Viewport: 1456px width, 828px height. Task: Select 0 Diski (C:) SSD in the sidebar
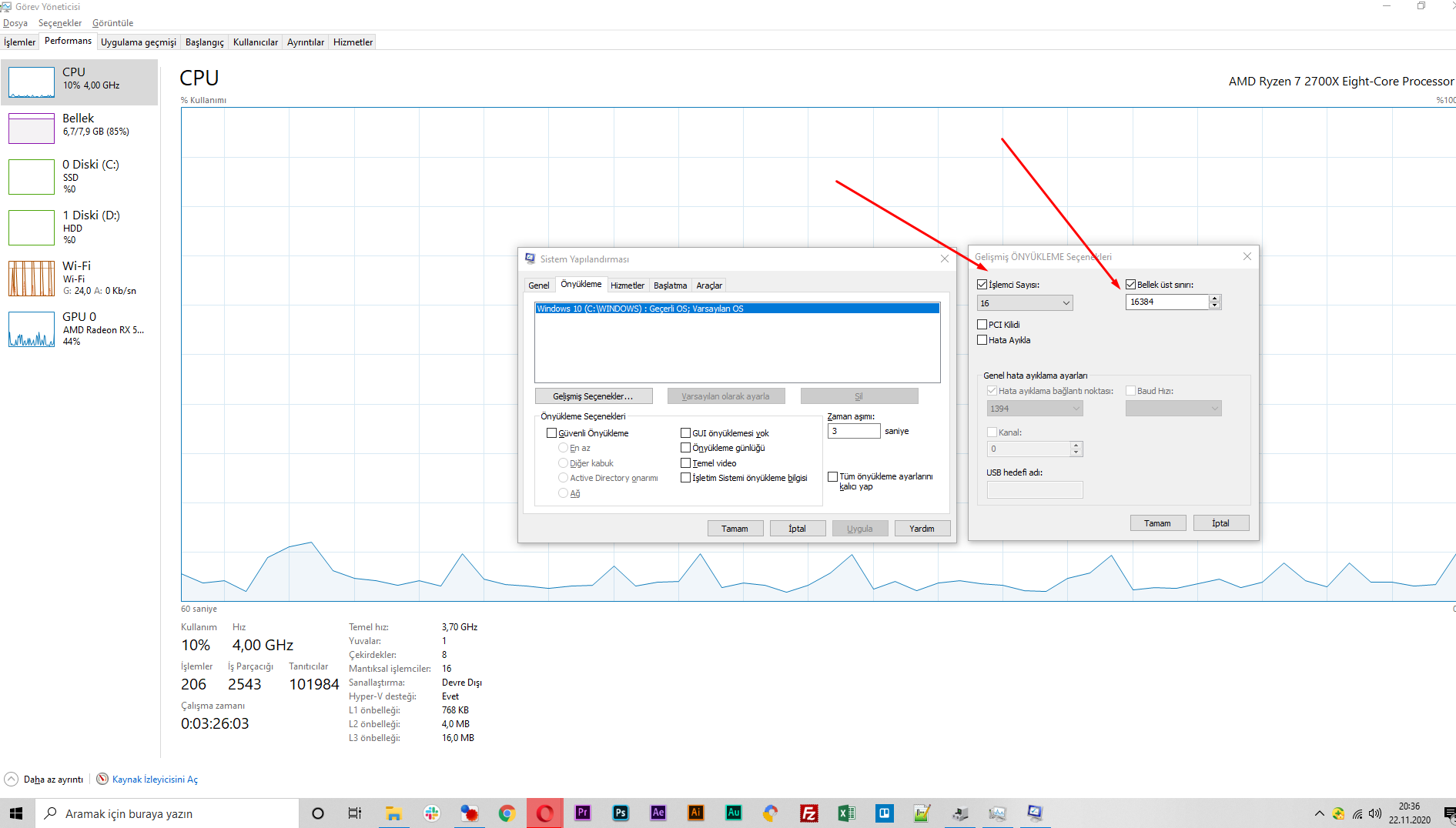click(79, 176)
